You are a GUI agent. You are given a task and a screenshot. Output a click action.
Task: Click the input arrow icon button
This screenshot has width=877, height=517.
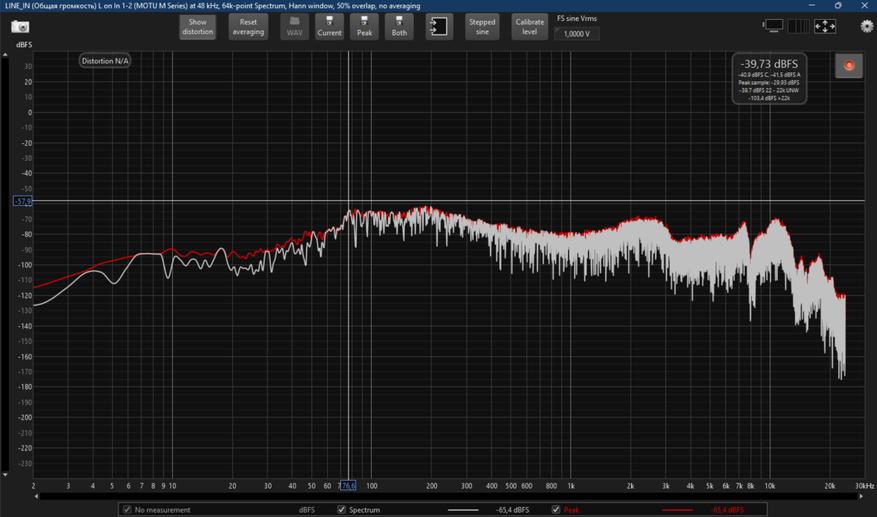pos(439,27)
